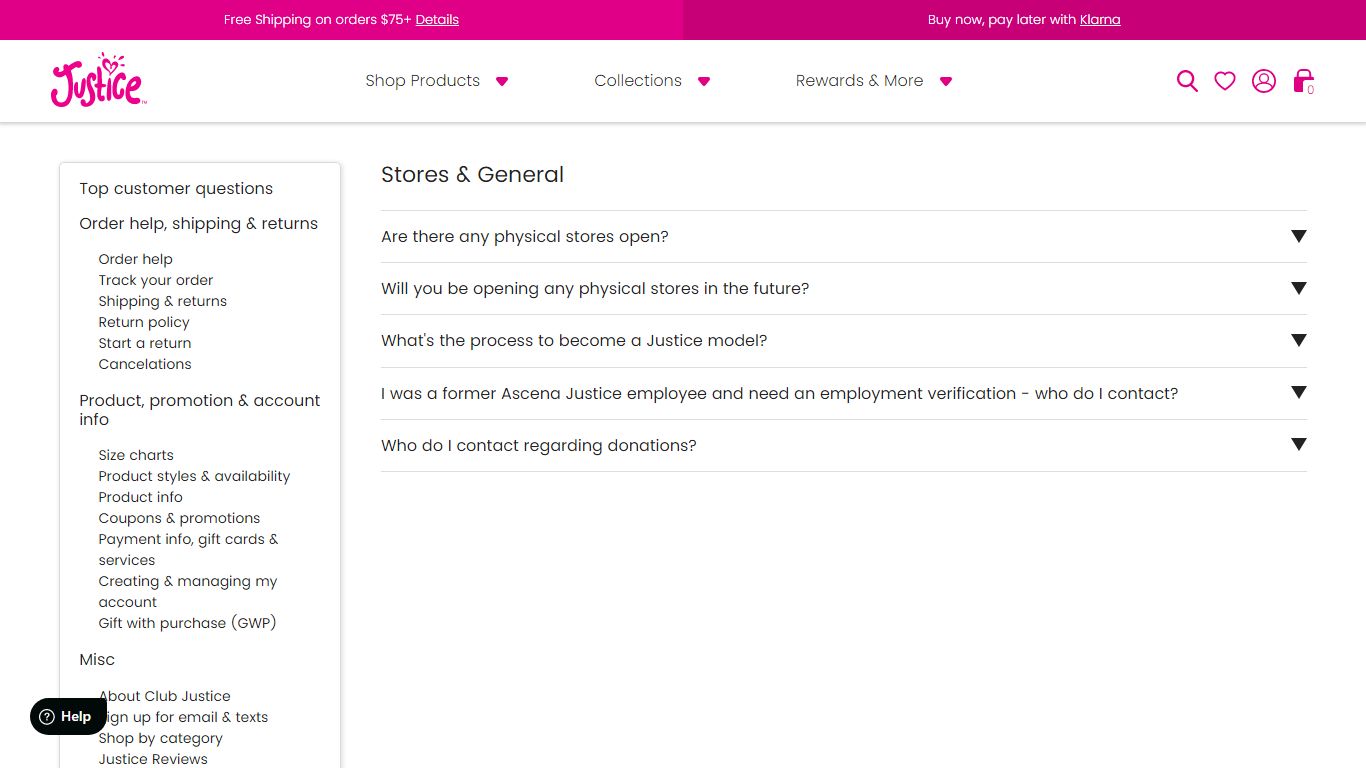Click the Justice logo
The width and height of the screenshot is (1366, 768).
(98, 80)
